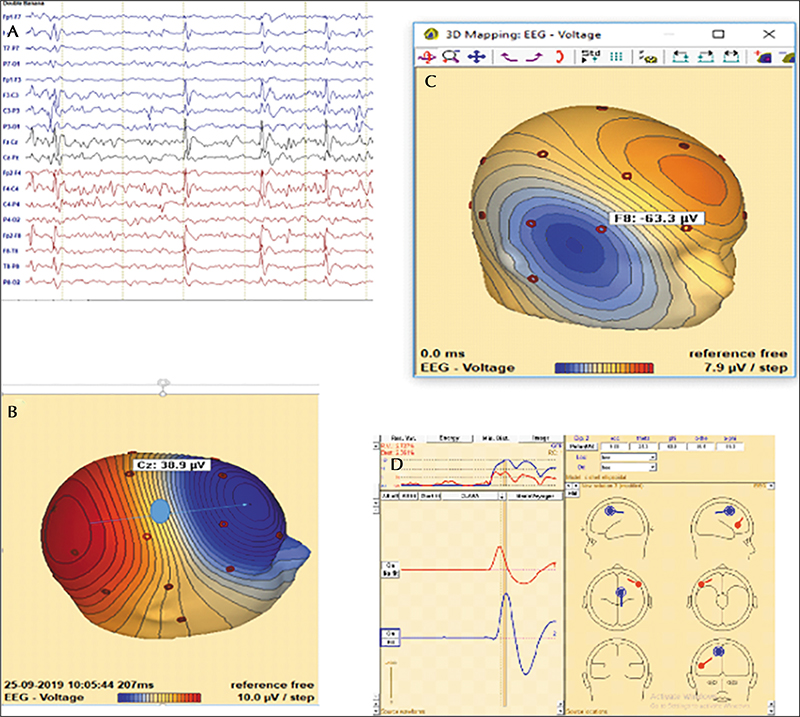This screenshot has height=717, width=800.
Task: Click the color scale bar in panel B
Action: [159, 697]
